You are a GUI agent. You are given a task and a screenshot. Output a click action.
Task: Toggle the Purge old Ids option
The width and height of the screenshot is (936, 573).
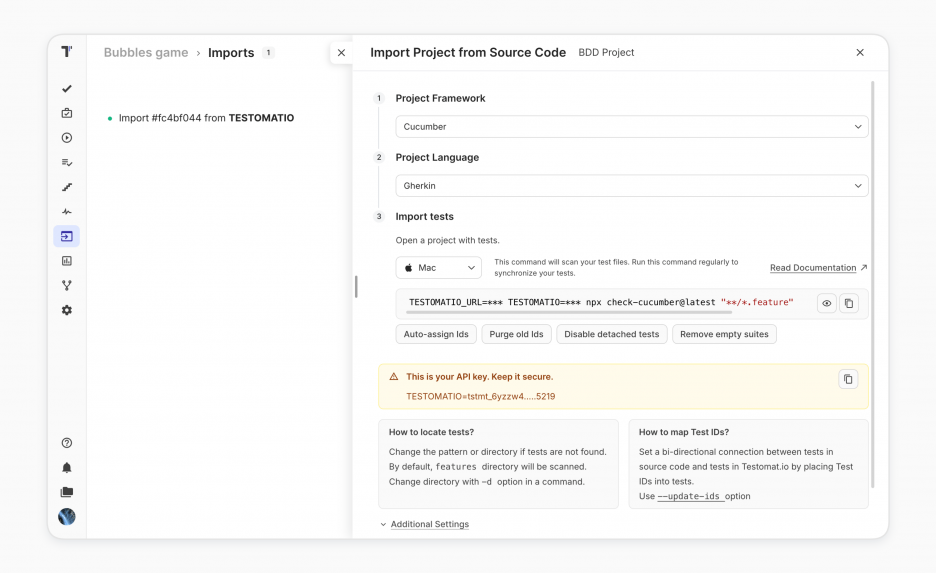[516, 334]
